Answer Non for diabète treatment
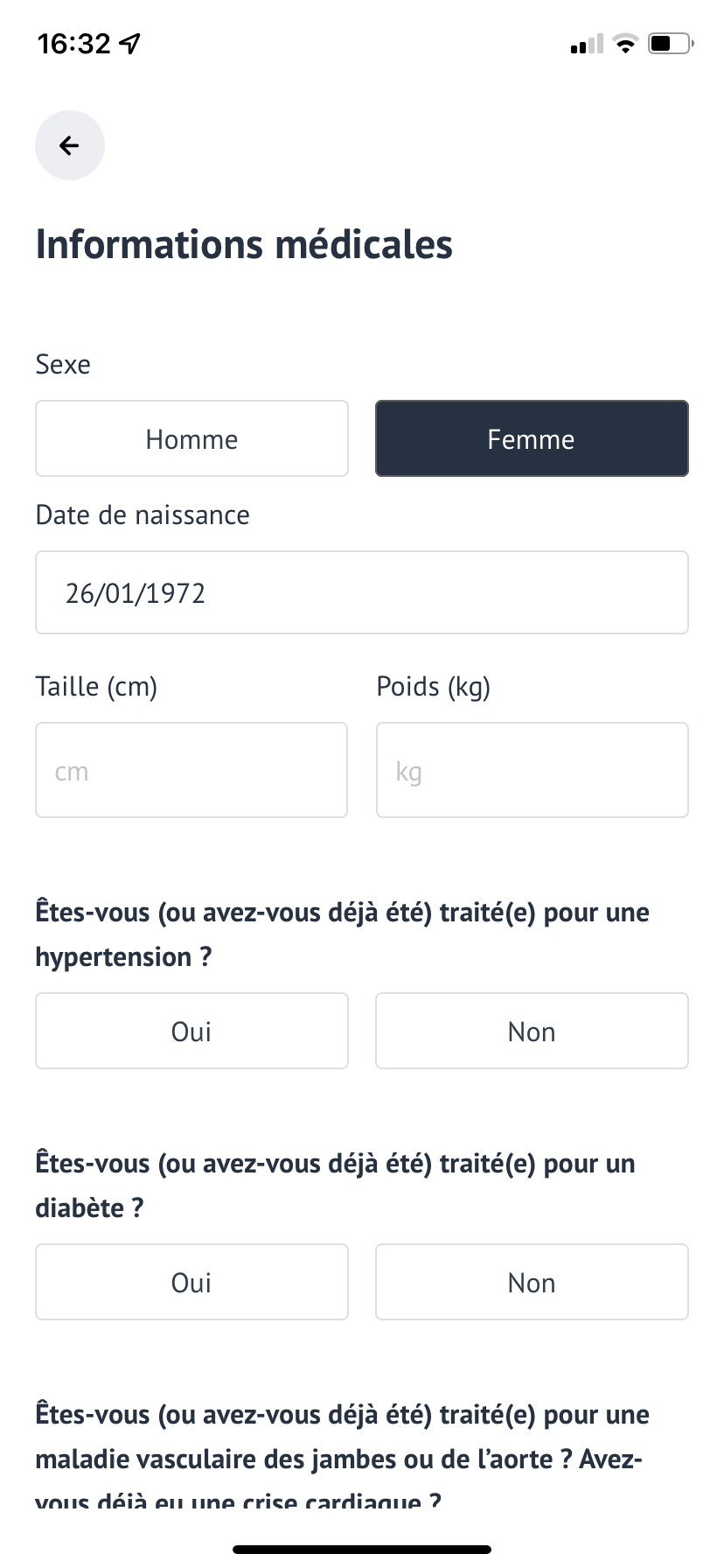 point(532,1282)
